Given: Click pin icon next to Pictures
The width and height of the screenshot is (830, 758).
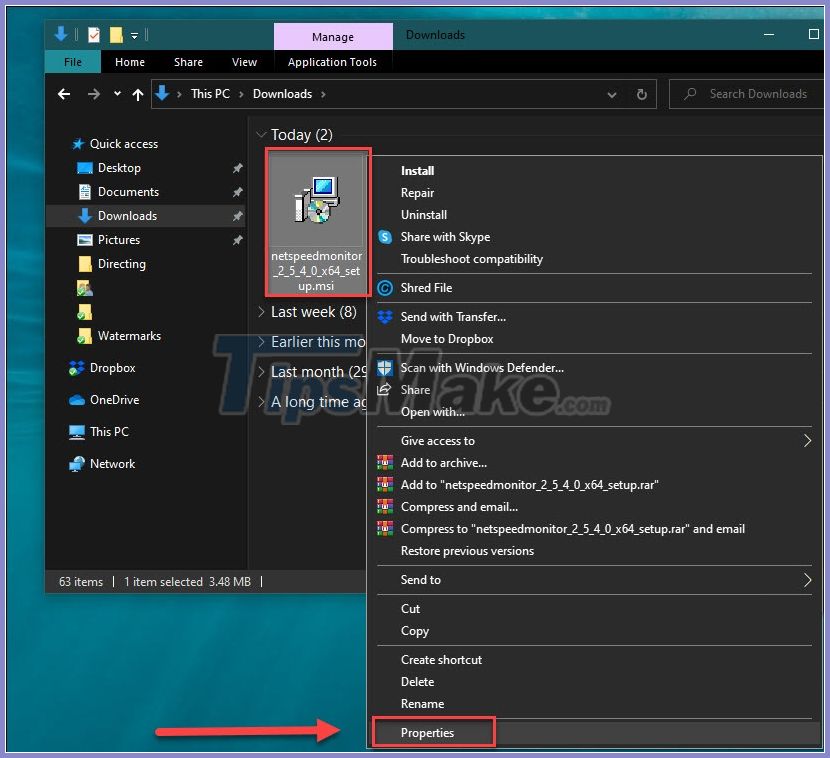Looking at the screenshot, I should tap(238, 240).
